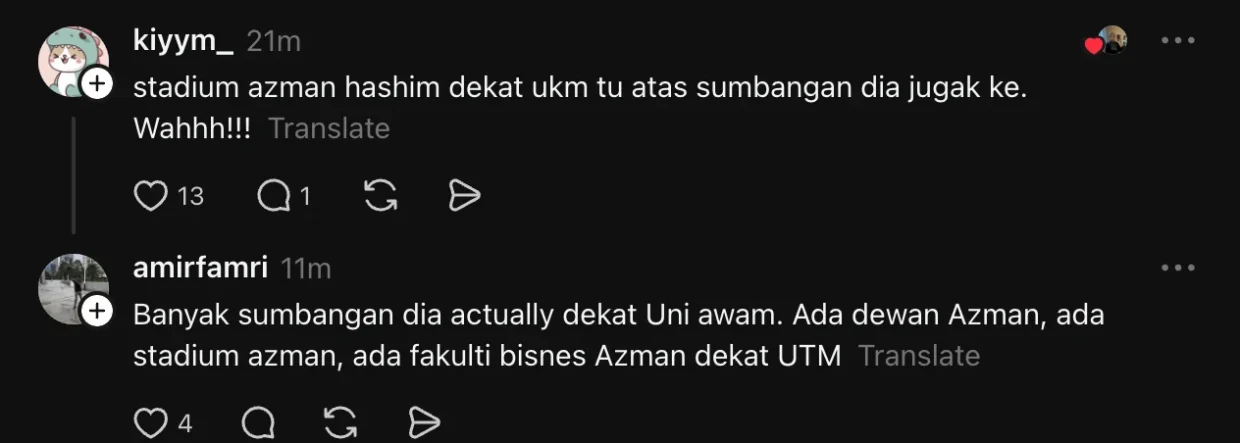1240x443 pixels.
Task: View amirfamri's profile picture
Action: pos(73,288)
